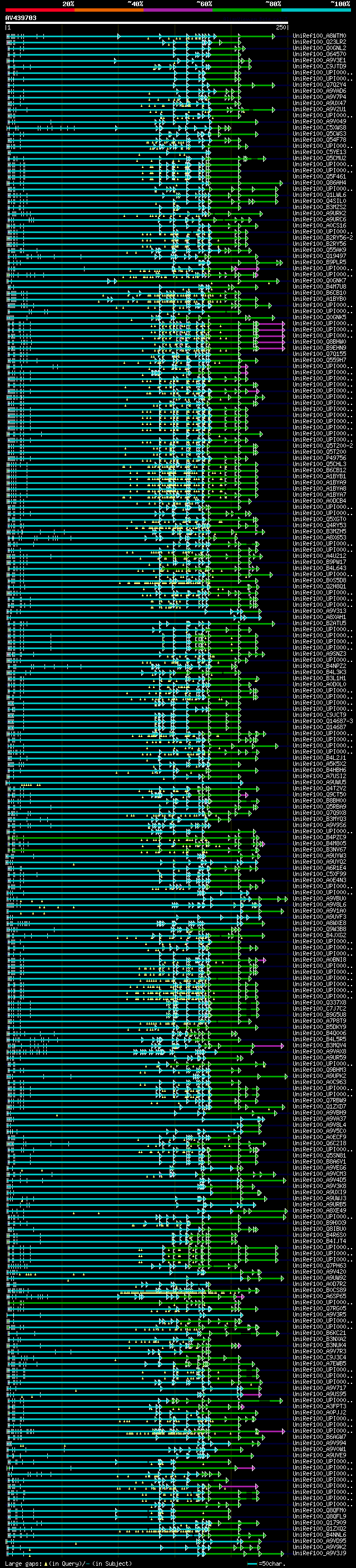Click the cyan ~100% identity legend bar
356x1568 pixels.
click(x=316, y=10)
